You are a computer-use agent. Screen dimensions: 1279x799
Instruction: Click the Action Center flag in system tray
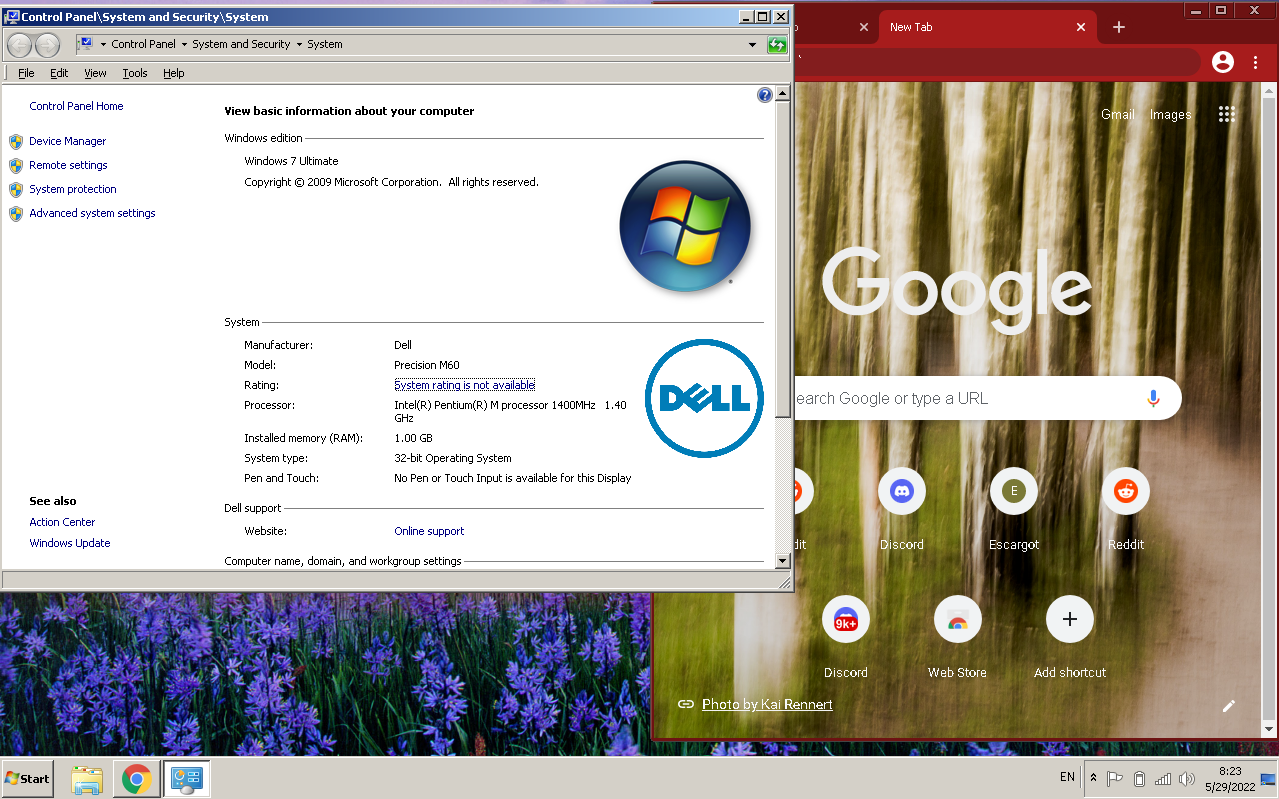(1115, 778)
